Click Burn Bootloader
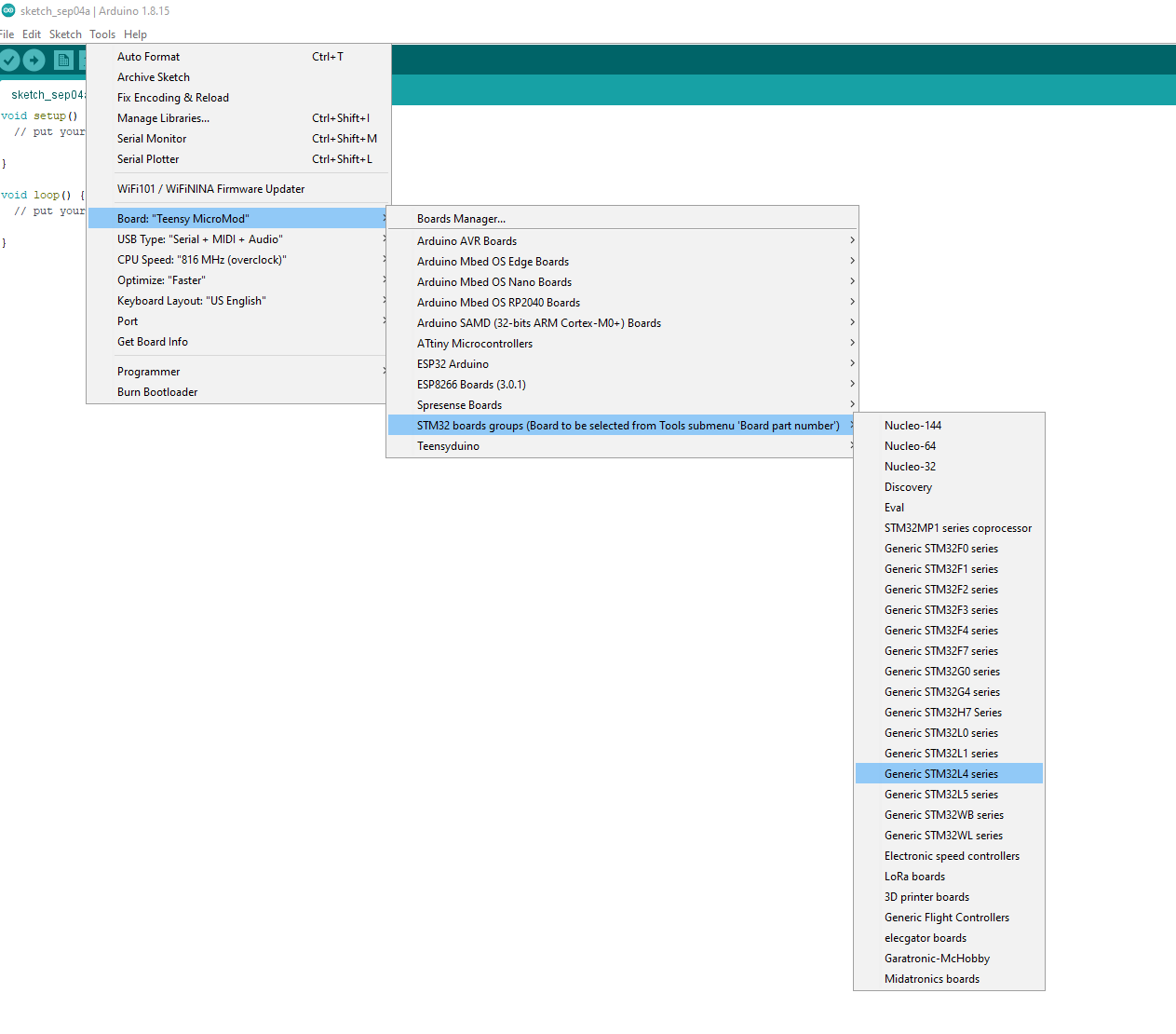Image resolution: width=1176 pixels, height=1034 pixels. (238, 392)
